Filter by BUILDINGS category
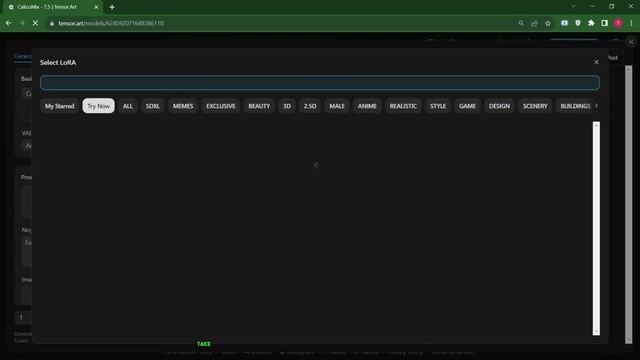This screenshot has width=640, height=360. (x=575, y=106)
